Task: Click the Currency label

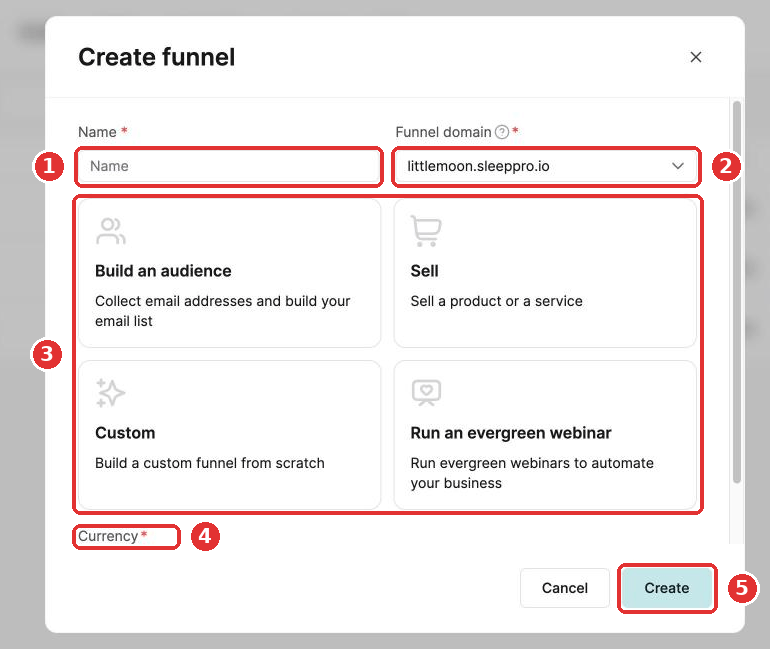Action: 108,536
